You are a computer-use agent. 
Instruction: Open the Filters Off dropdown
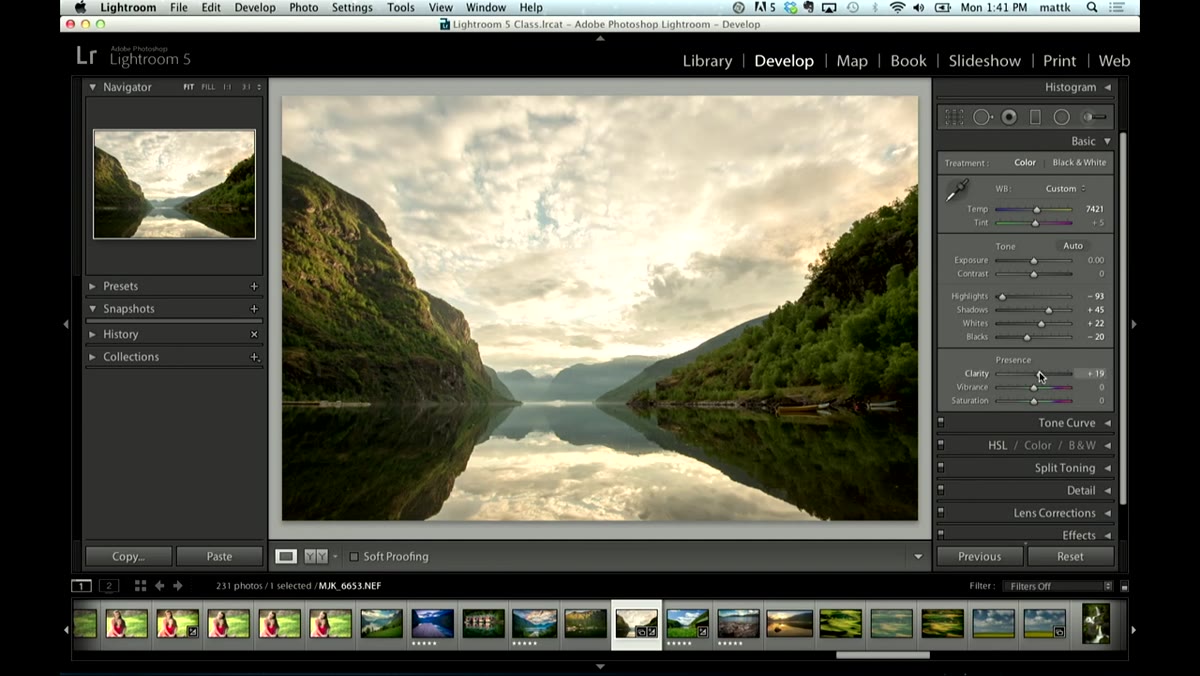pos(1059,586)
